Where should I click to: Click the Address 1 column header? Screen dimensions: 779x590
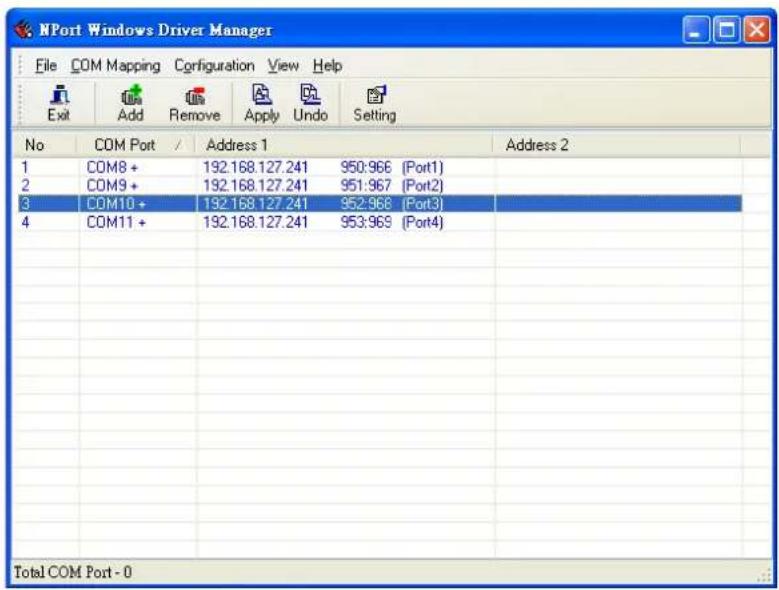coord(344,145)
